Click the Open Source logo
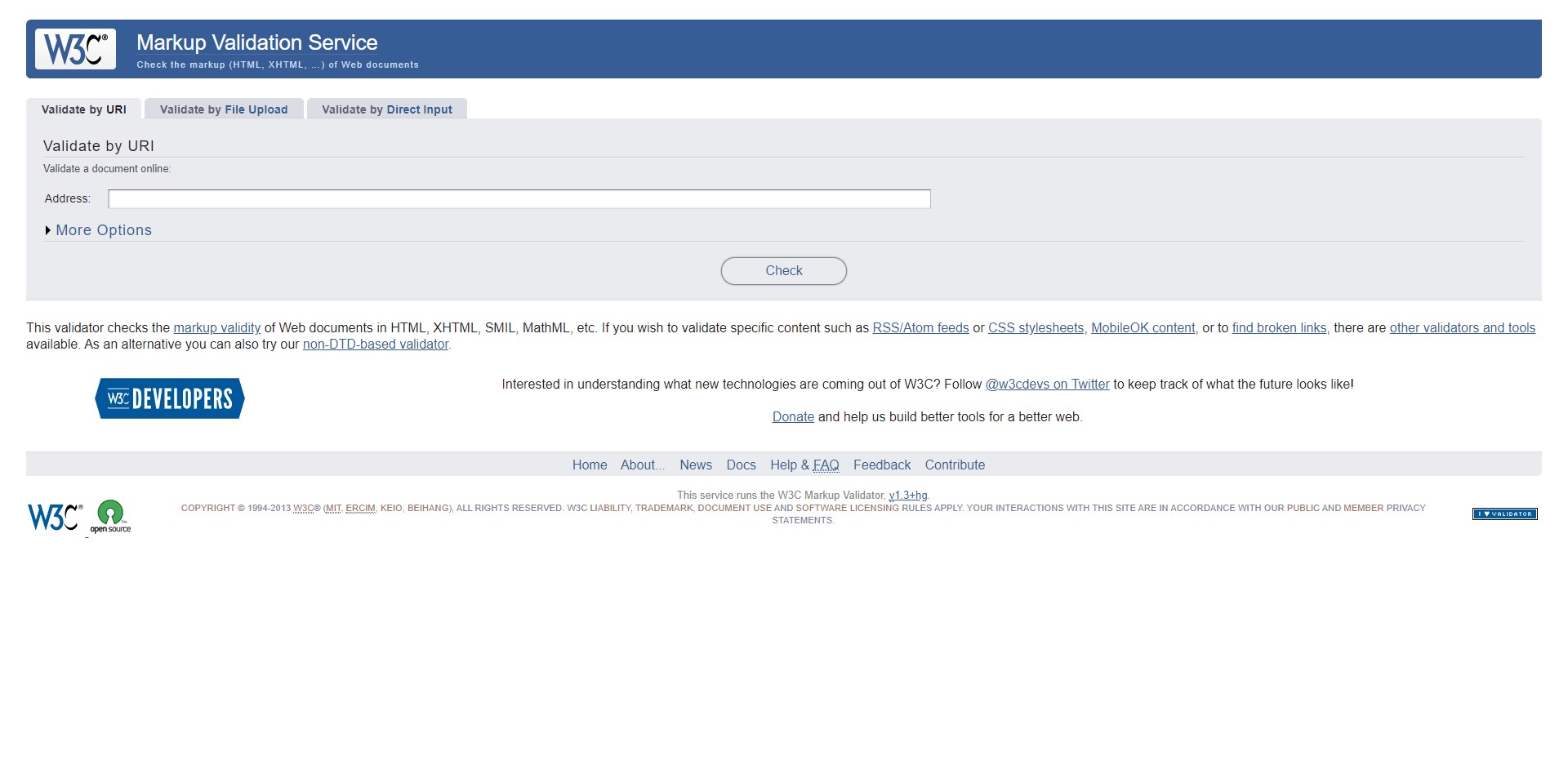Screen dimensions: 1568x765 (x=110, y=517)
